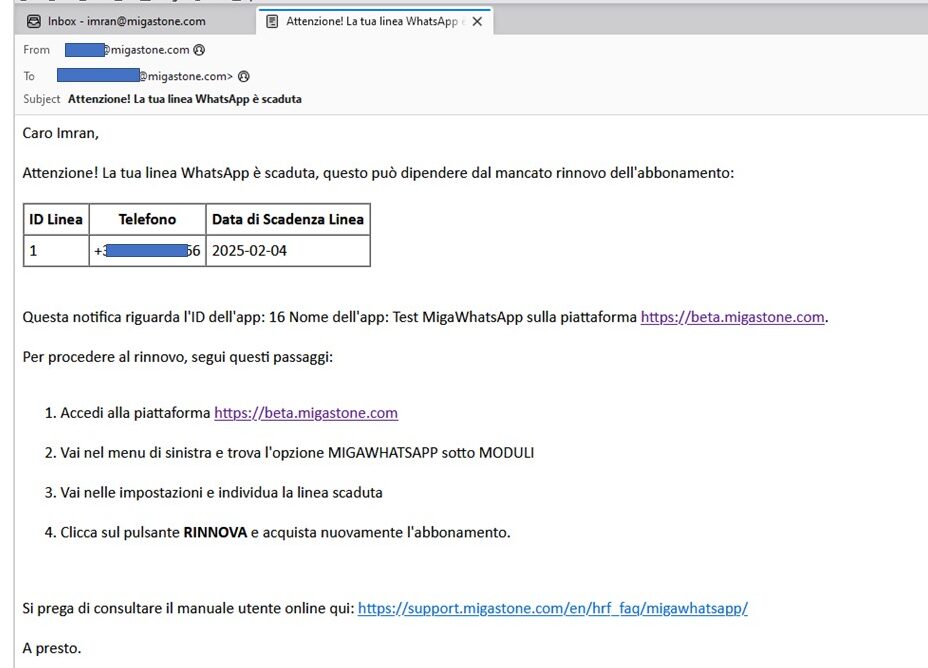The height and width of the screenshot is (668, 928).
Task: Click the contact icon beside To address
Action: [x=243, y=75]
